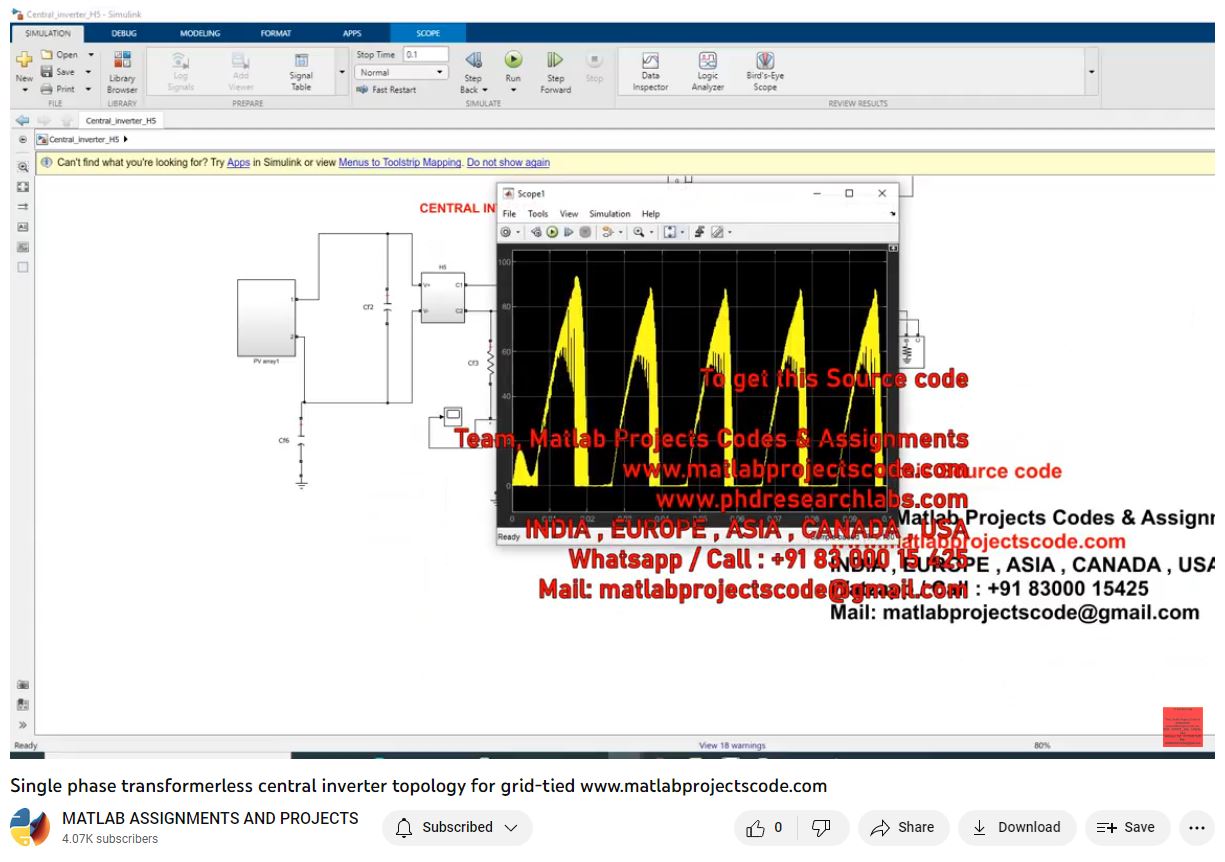The height and width of the screenshot is (862, 1225).
Task: Click the Scope1 step forward icon
Action: (x=568, y=232)
